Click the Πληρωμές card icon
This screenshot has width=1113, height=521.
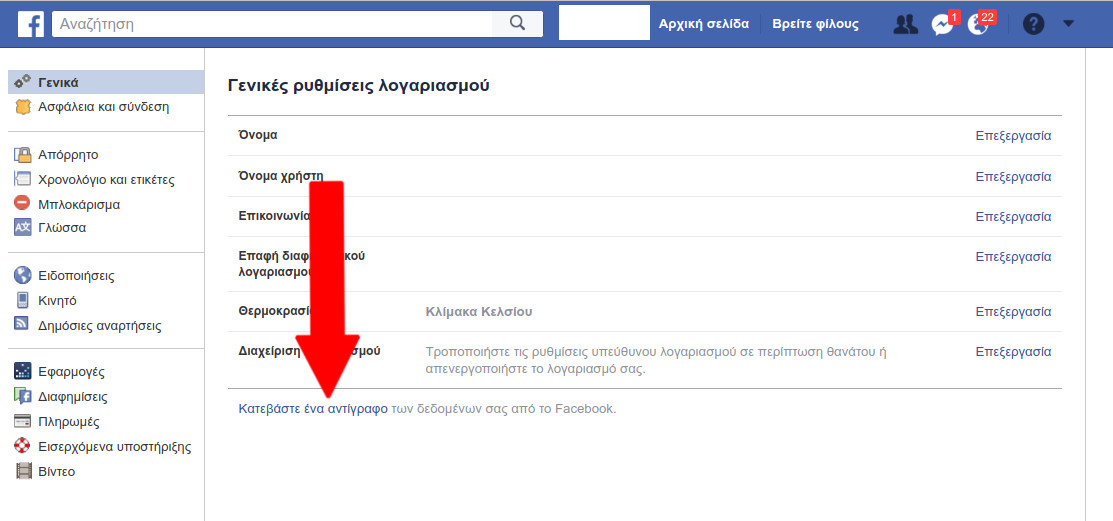(x=22, y=422)
